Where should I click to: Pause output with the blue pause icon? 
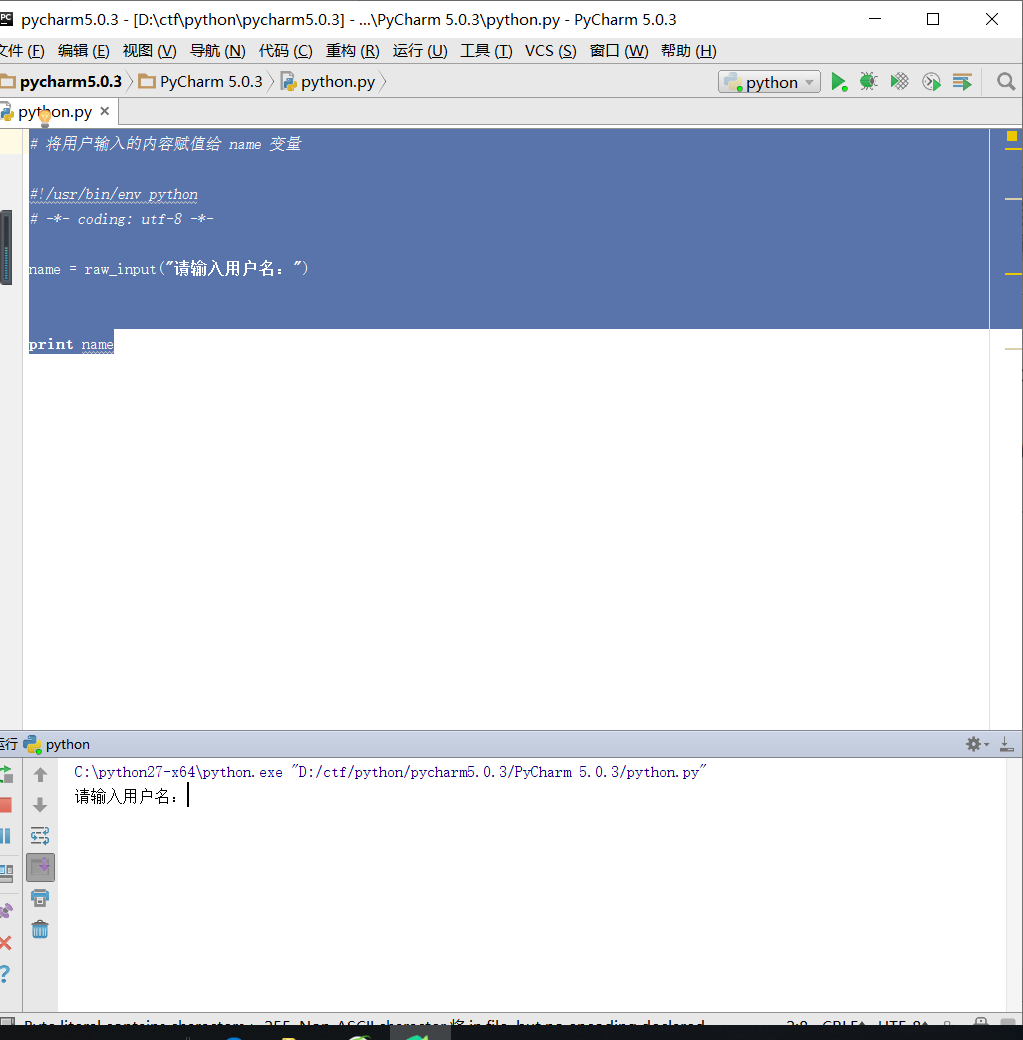click(x=5, y=836)
